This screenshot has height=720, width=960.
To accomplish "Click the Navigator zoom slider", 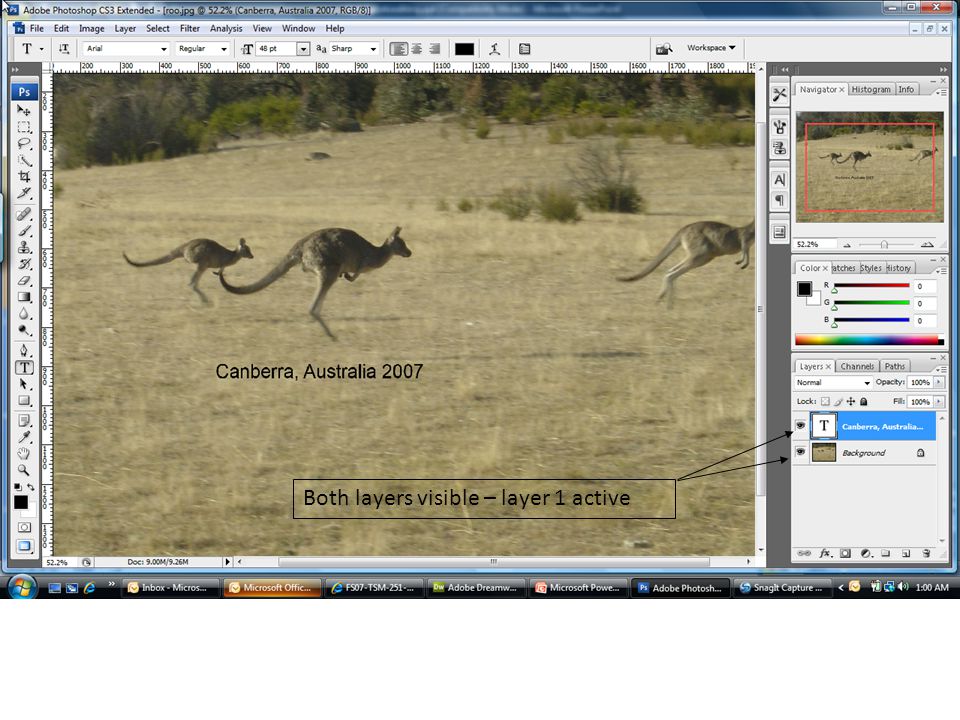I will (x=883, y=244).
